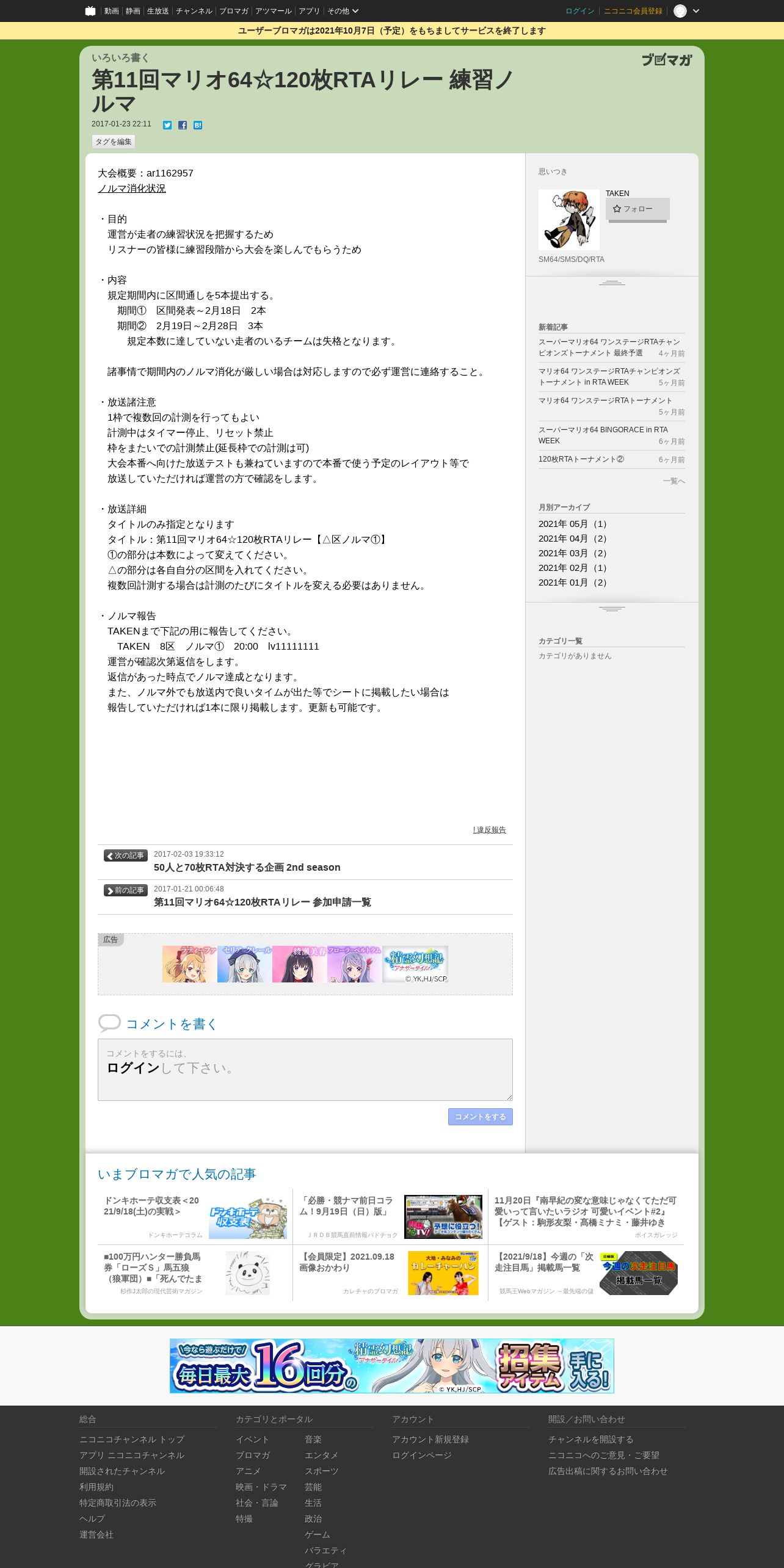This screenshot has width=784, height=1568.
Task: Click the タグを編集 button
Action: pyautogui.click(x=114, y=142)
